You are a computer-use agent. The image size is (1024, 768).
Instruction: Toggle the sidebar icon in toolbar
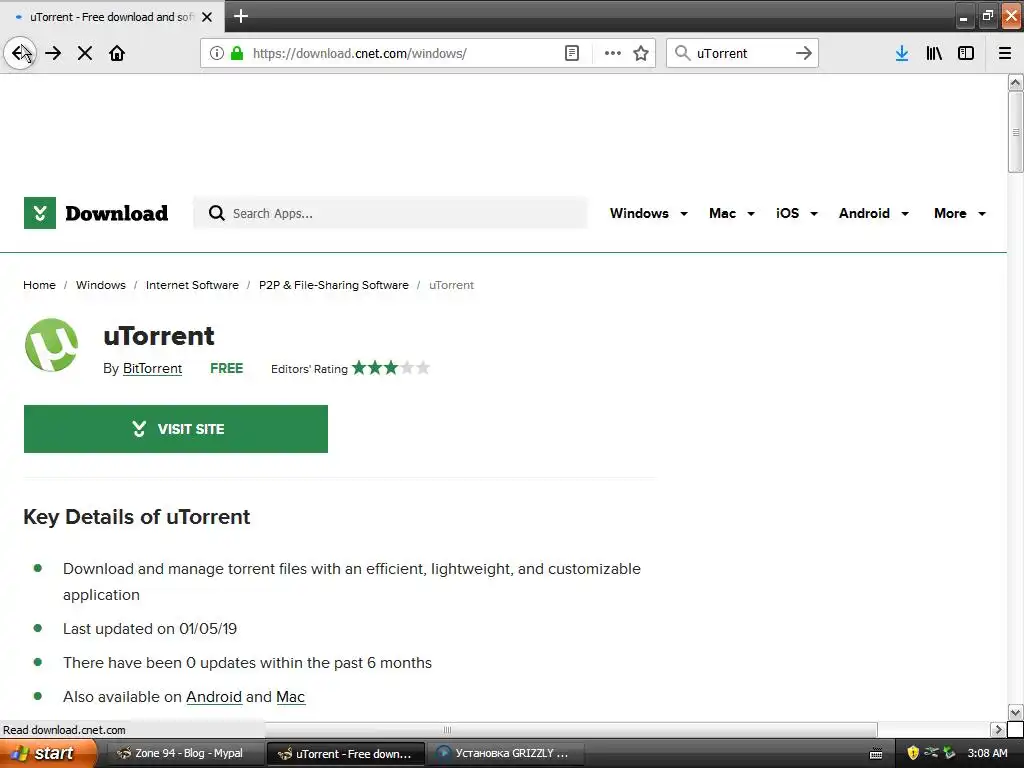(x=966, y=53)
